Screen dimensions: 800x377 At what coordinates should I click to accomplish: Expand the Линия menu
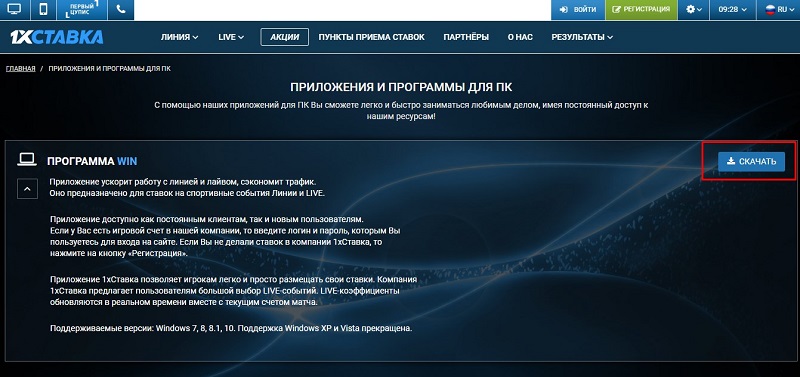pyautogui.click(x=180, y=37)
